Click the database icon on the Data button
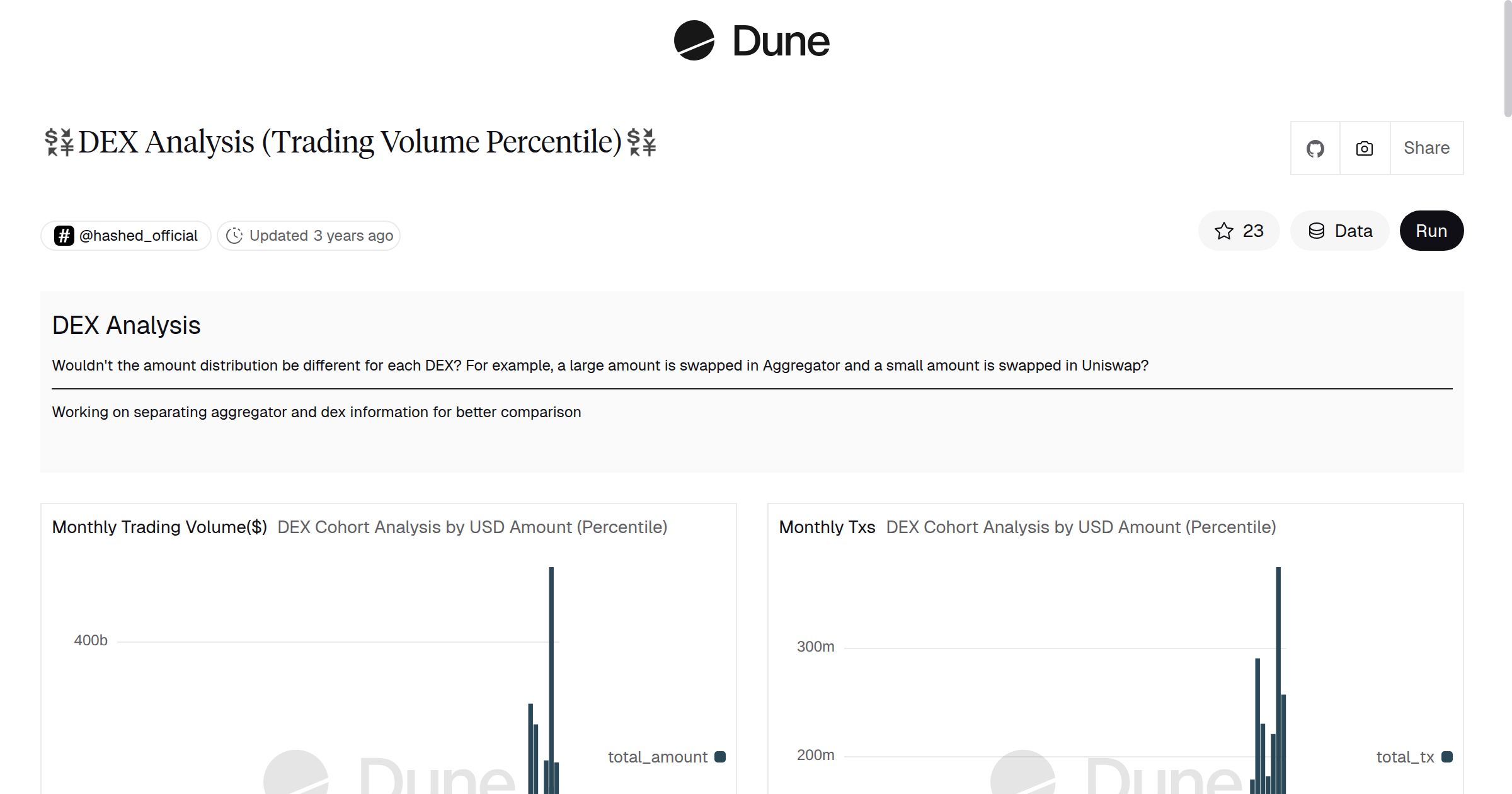Viewport: 1512px width, 794px height. coord(1316,231)
